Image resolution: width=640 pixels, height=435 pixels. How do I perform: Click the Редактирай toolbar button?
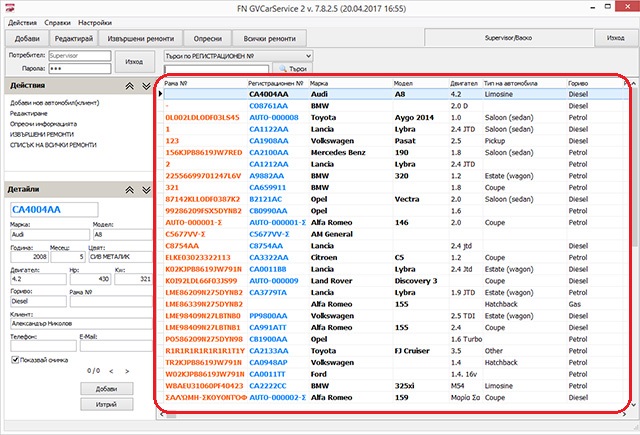(74, 38)
